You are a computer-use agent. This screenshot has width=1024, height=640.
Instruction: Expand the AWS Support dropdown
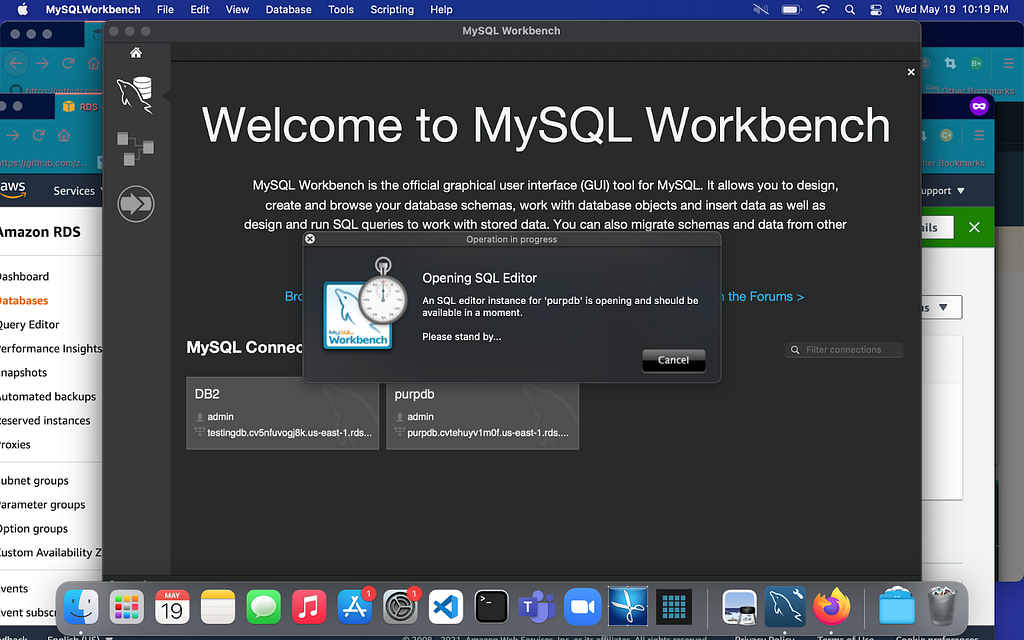click(943, 191)
